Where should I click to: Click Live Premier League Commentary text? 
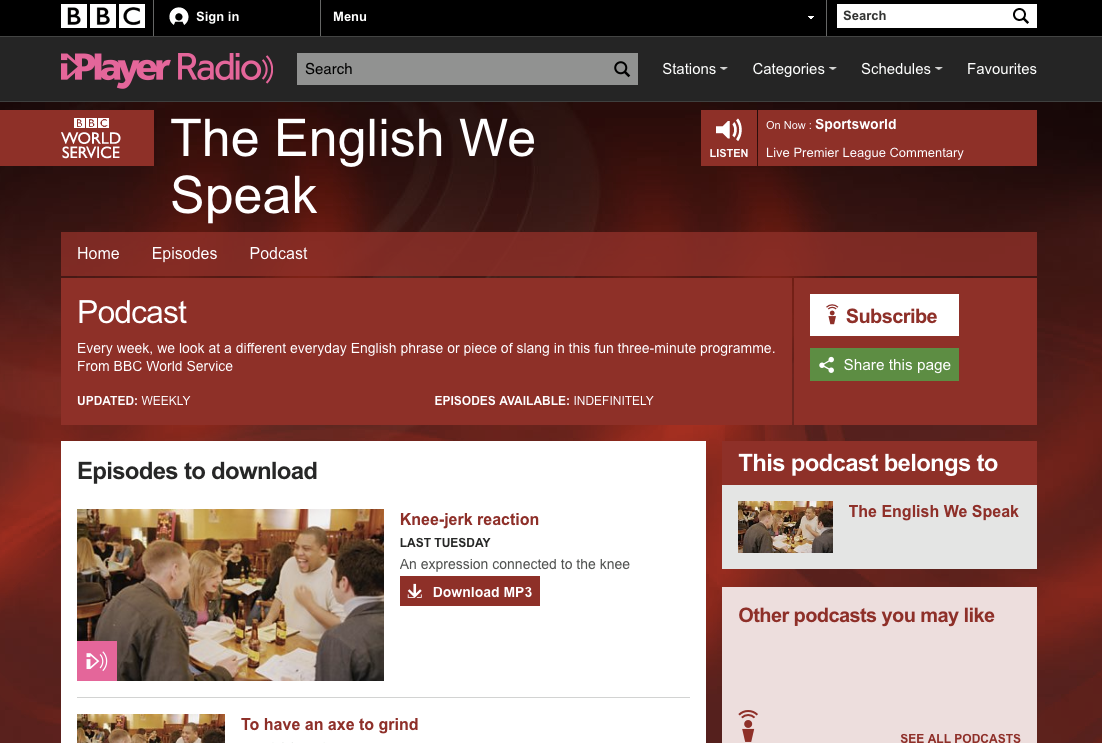(x=864, y=153)
